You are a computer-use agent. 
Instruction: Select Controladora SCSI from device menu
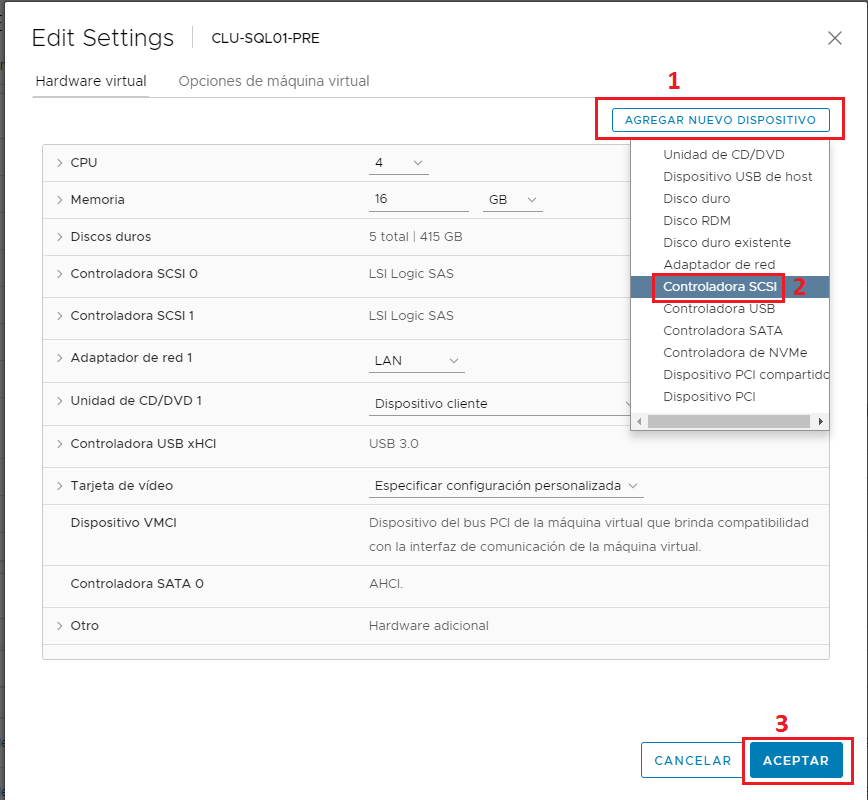[717, 286]
